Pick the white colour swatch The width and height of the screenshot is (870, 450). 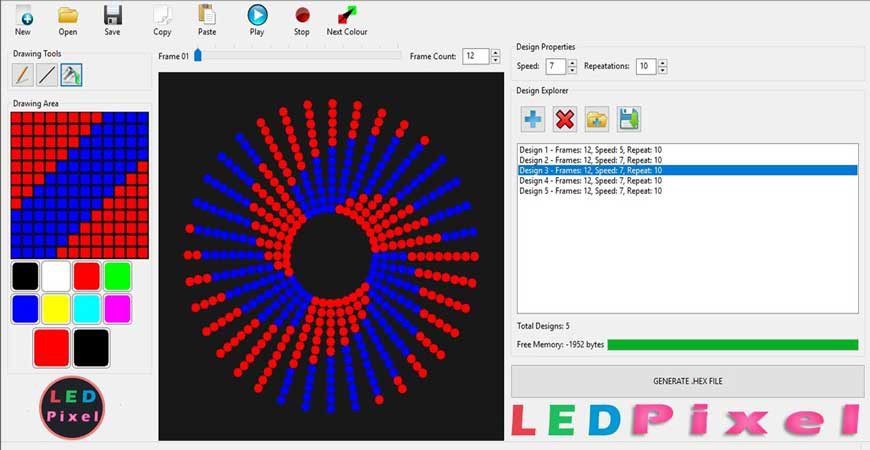(56, 276)
